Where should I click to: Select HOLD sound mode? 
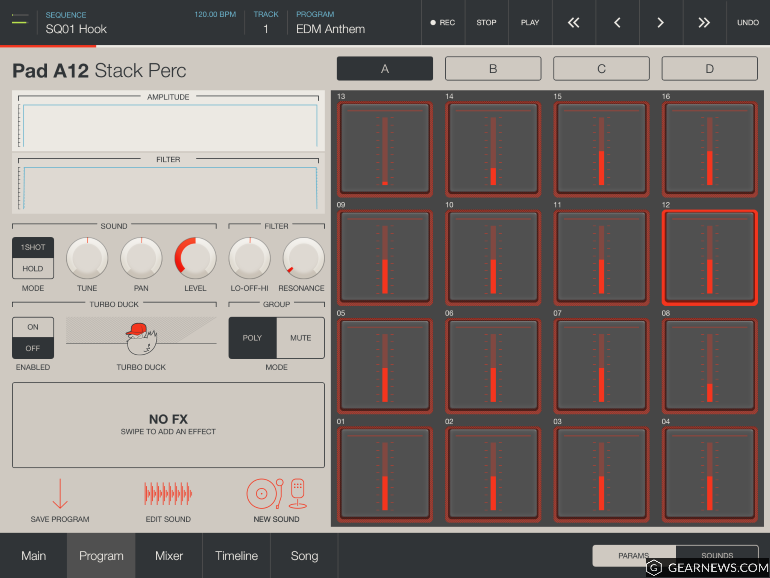click(33, 269)
